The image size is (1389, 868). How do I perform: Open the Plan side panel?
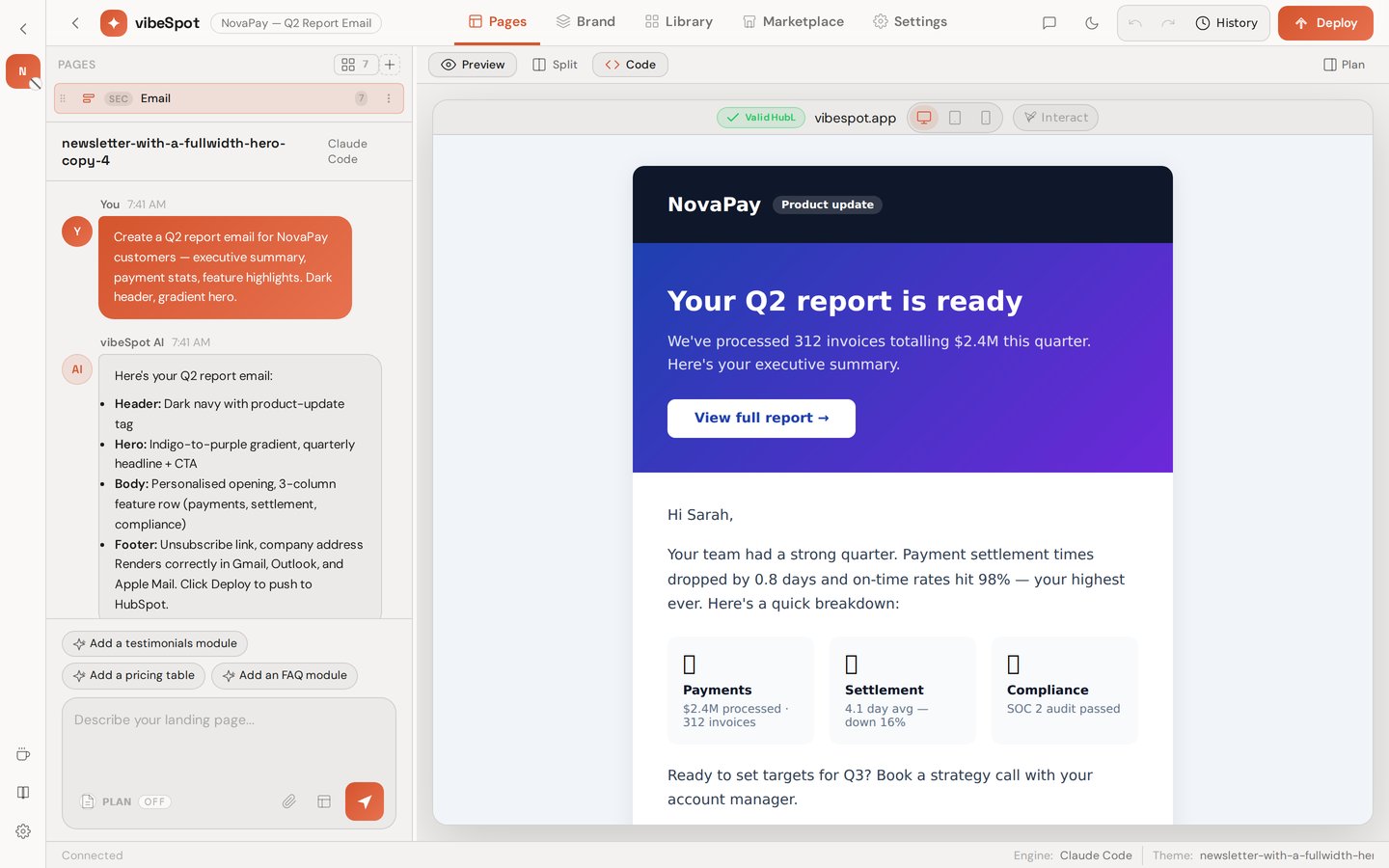tap(1344, 65)
